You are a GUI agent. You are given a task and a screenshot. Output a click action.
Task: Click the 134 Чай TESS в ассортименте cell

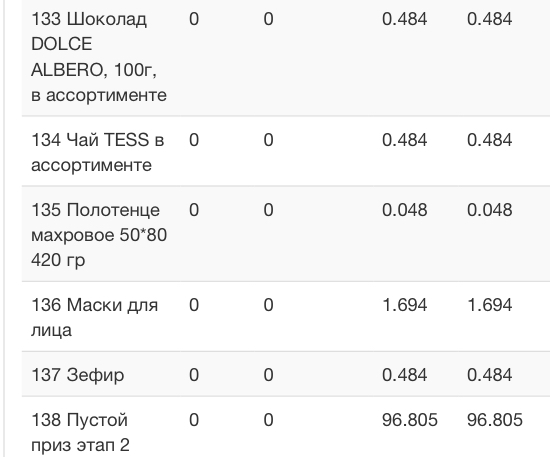coord(98,152)
